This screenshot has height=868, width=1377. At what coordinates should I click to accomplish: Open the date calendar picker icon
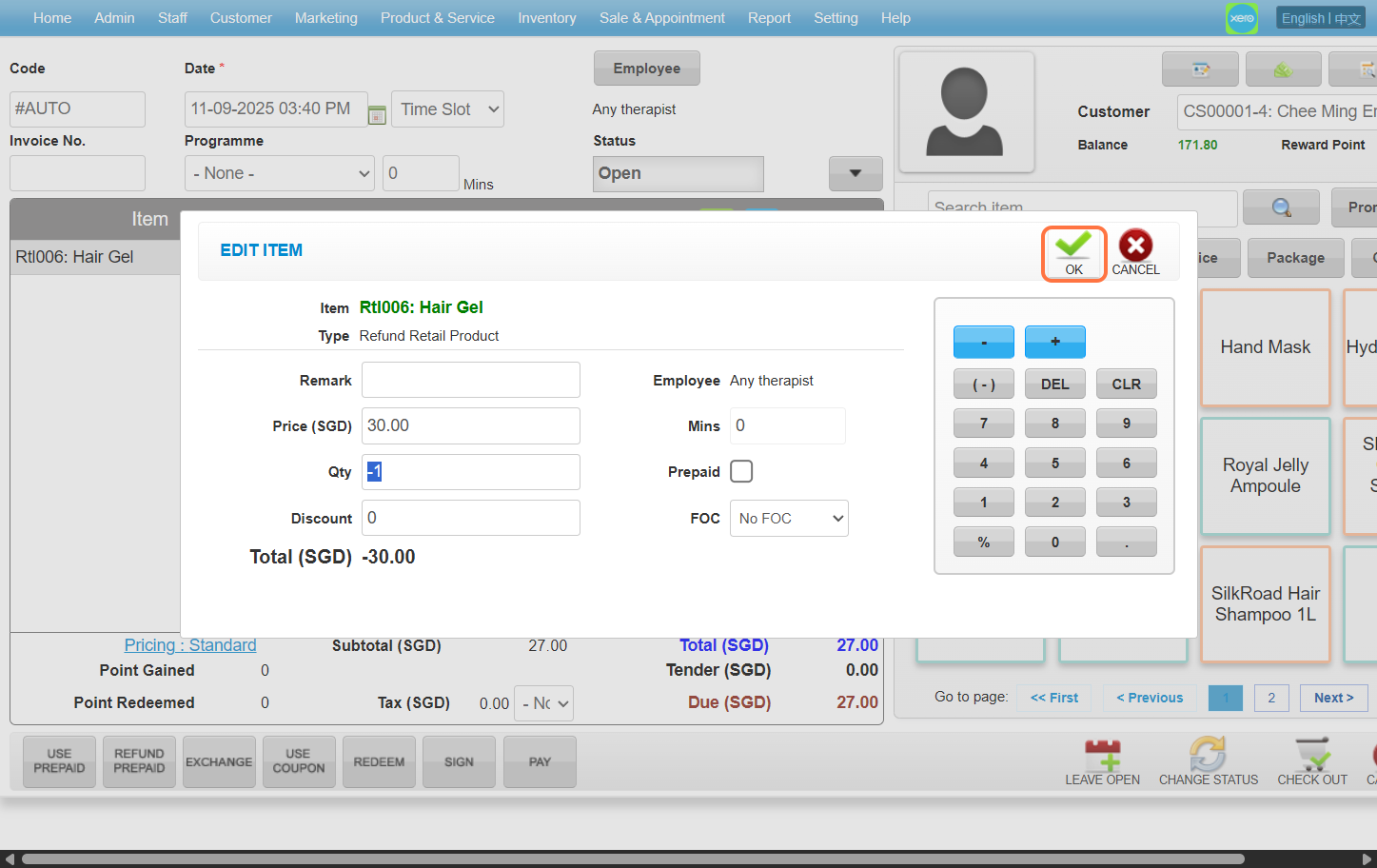click(x=377, y=115)
